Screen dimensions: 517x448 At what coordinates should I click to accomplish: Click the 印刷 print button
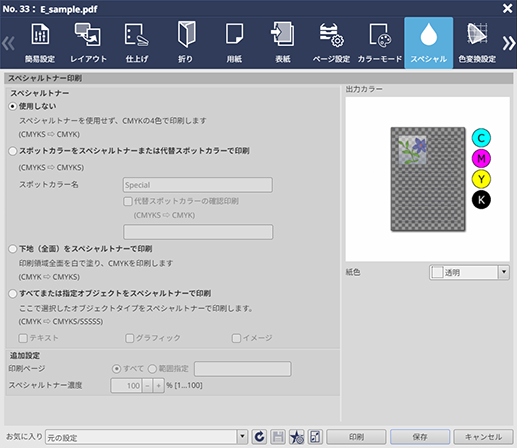coord(356,437)
